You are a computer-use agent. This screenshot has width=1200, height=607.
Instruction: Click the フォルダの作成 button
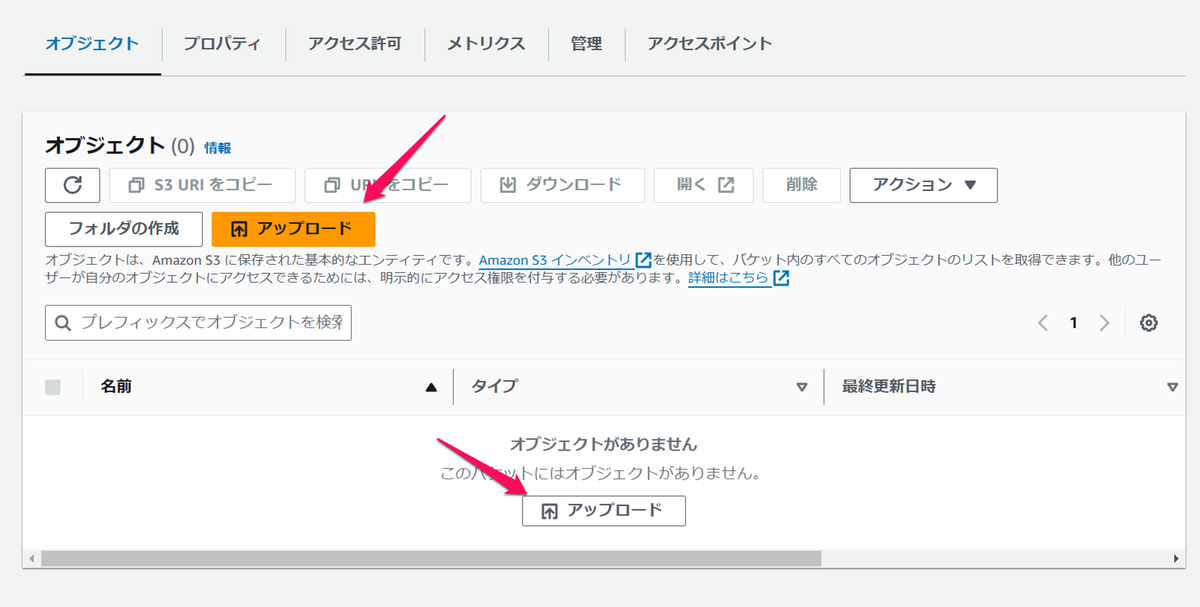click(x=124, y=229)
